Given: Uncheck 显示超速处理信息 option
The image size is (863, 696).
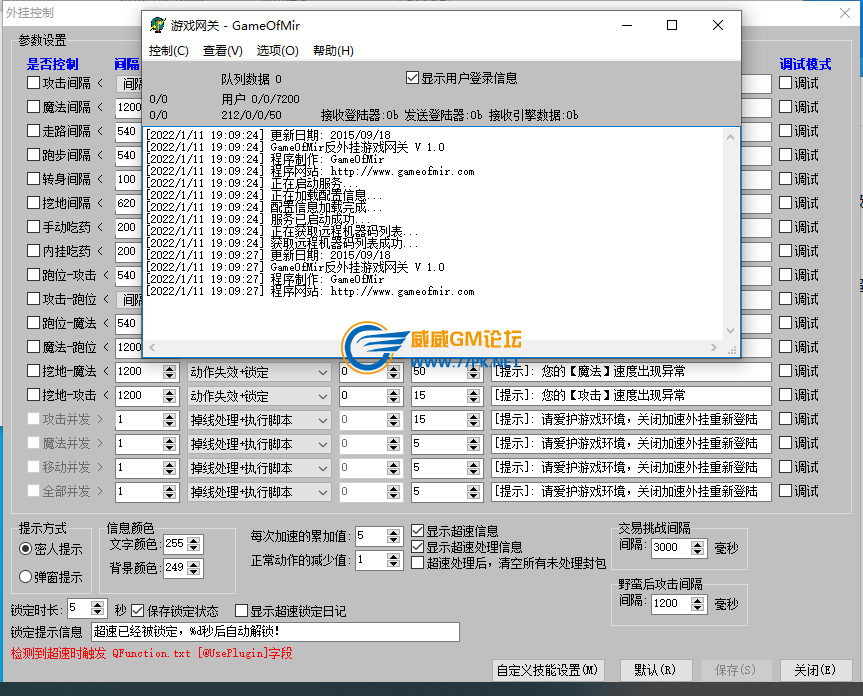Looking at the screenshot, I should [x=419, y=547].
